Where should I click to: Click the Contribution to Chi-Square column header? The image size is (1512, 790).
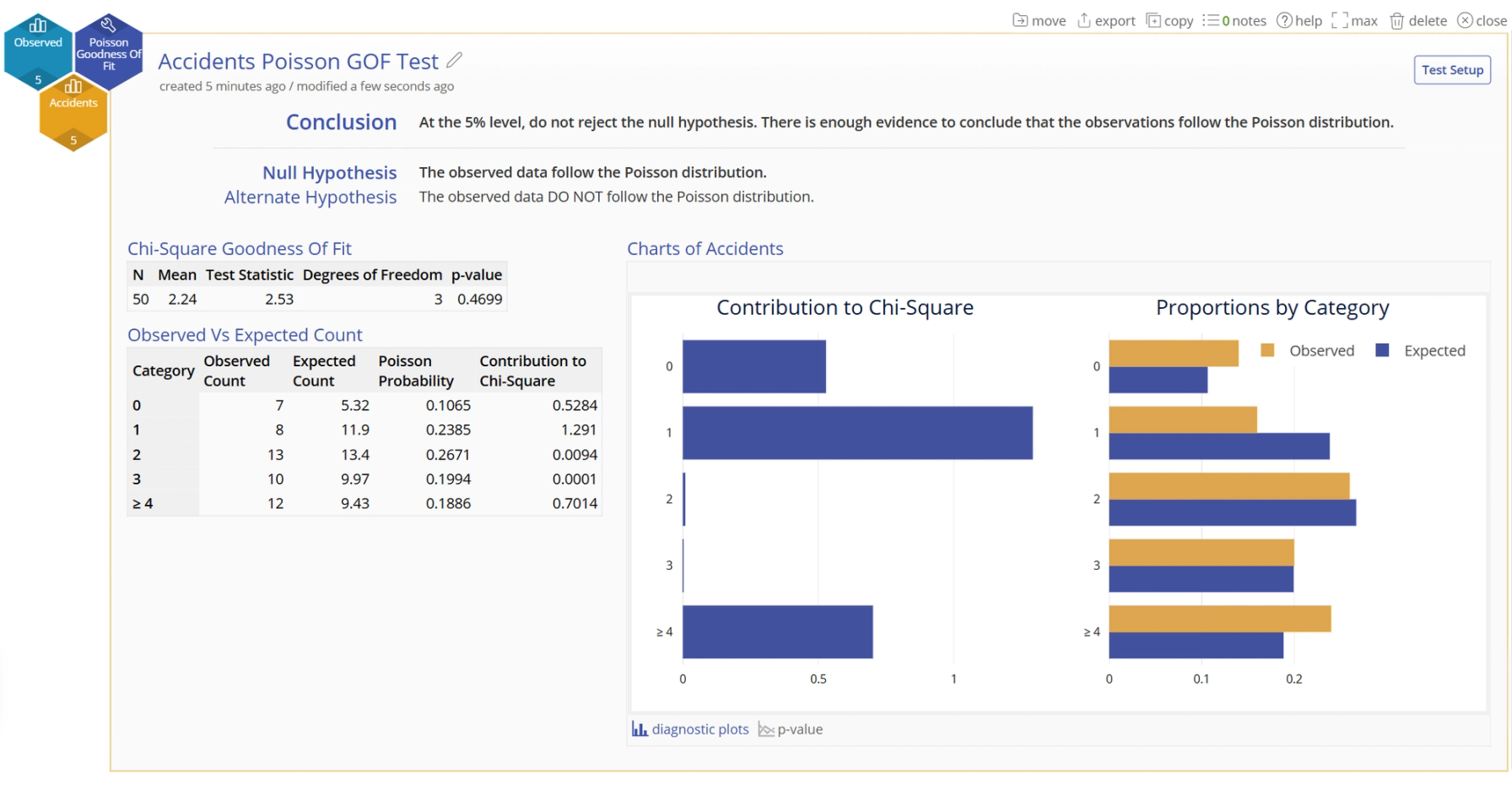(533, 371)
